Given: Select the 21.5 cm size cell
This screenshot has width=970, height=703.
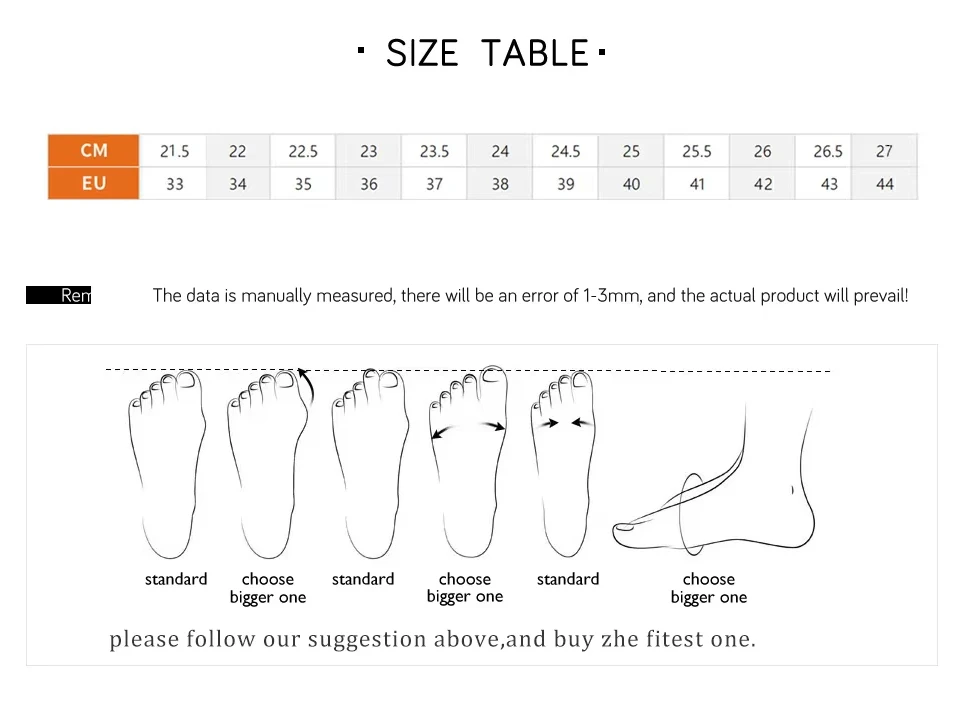Looking at the screenshot, I should 174,151.
